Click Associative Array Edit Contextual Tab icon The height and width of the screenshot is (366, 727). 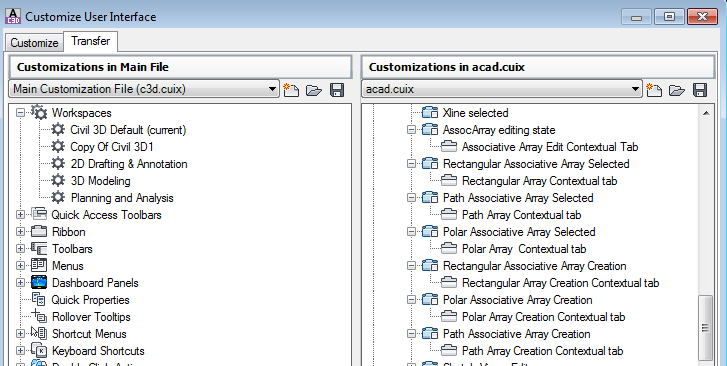[449, 147]
